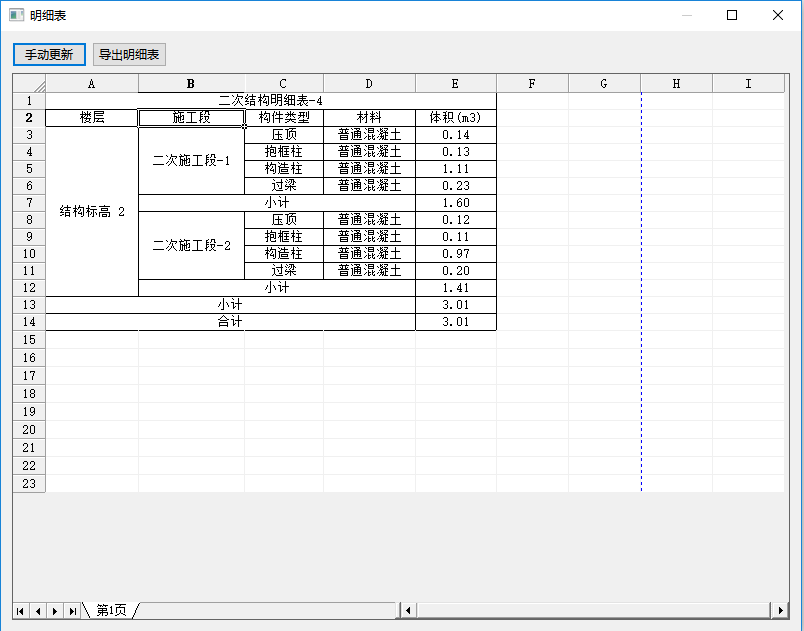The image size is (804, 631).
Task: Click the 导出明细表 button
Action: 129,54
